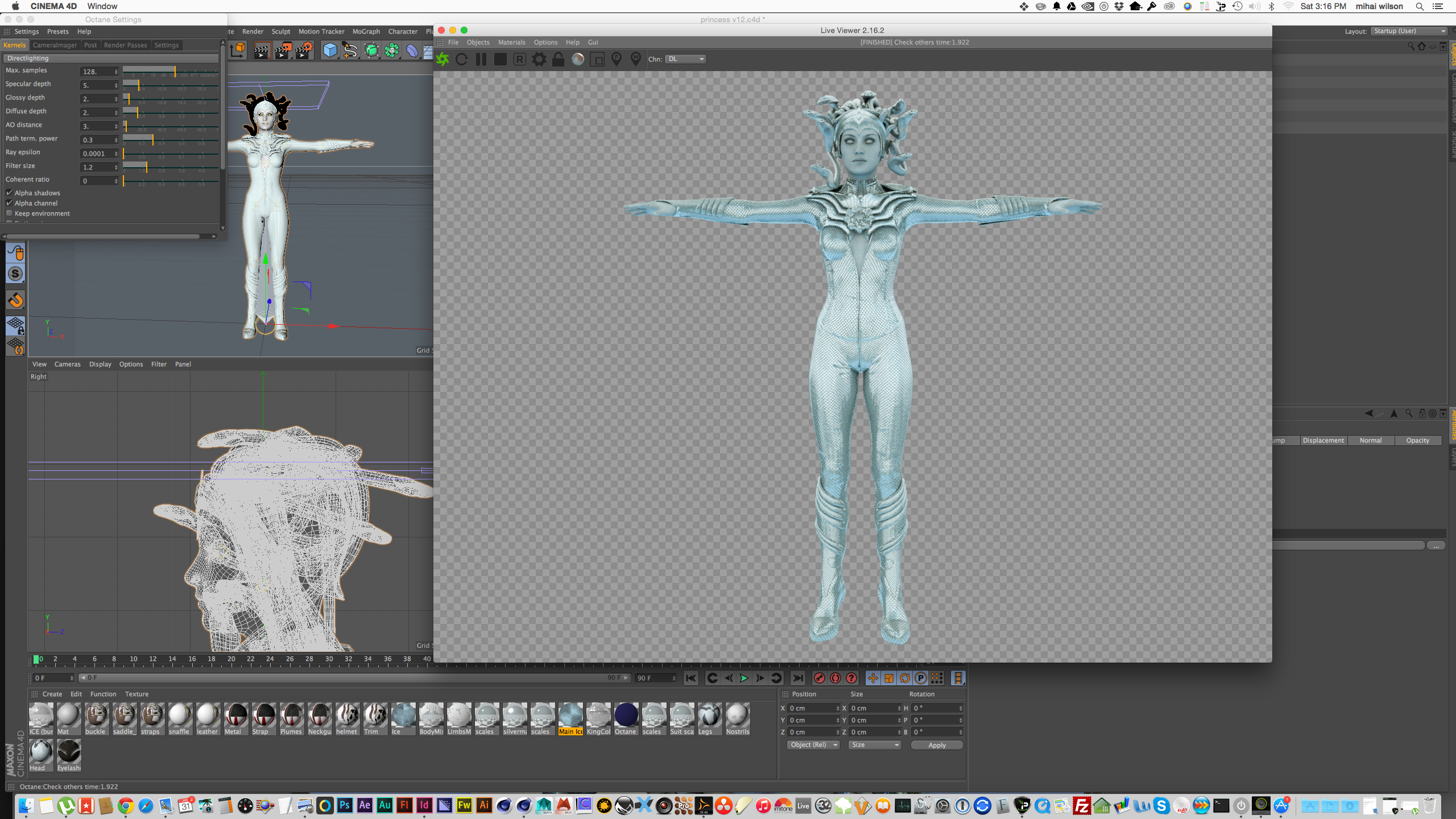Toggle render region R icon in Live Viewer
The image size is (1456, 819).
coord(520,59)
